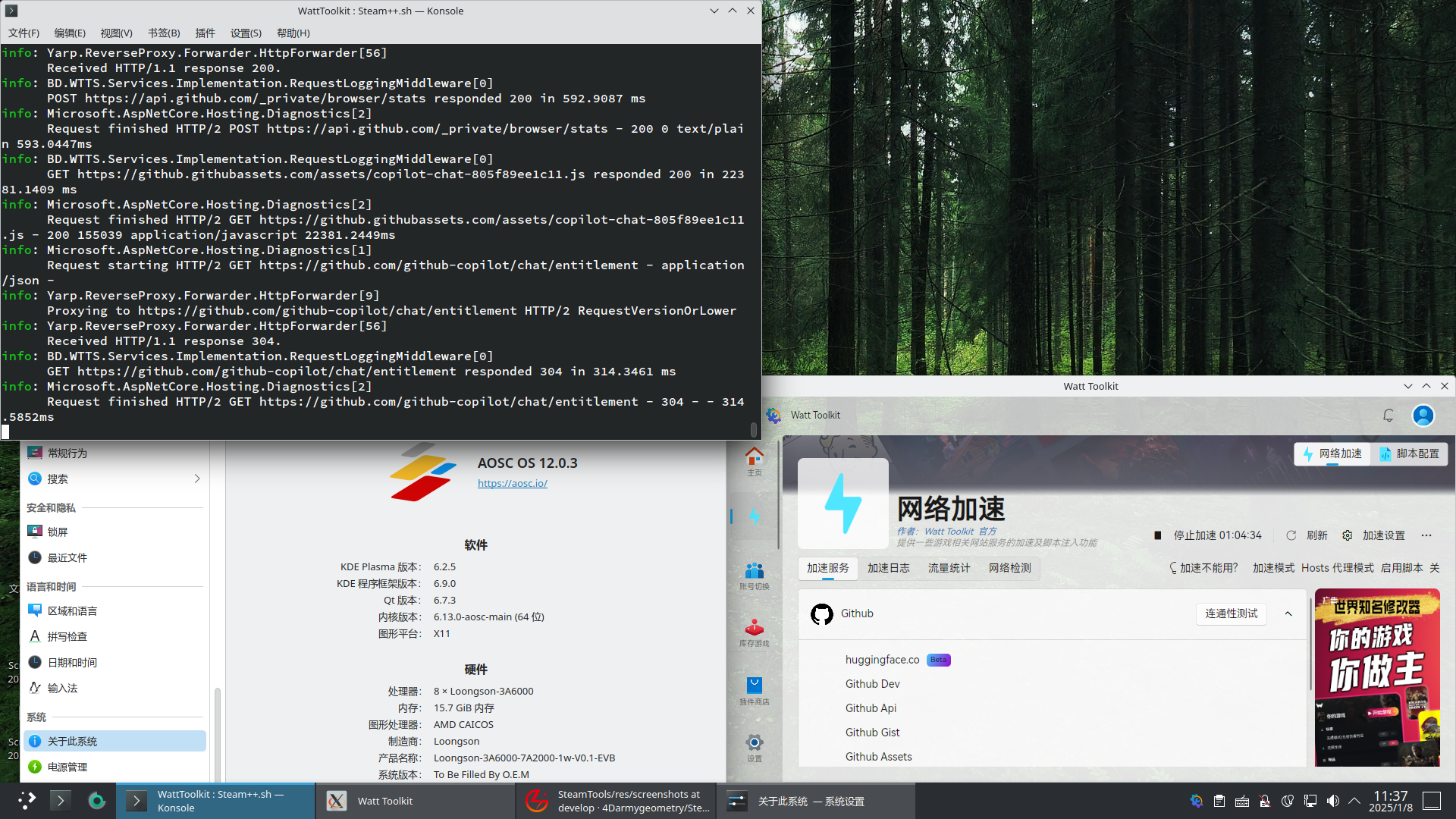Select 电源管理 in settings sidebar

pos(115,767)
